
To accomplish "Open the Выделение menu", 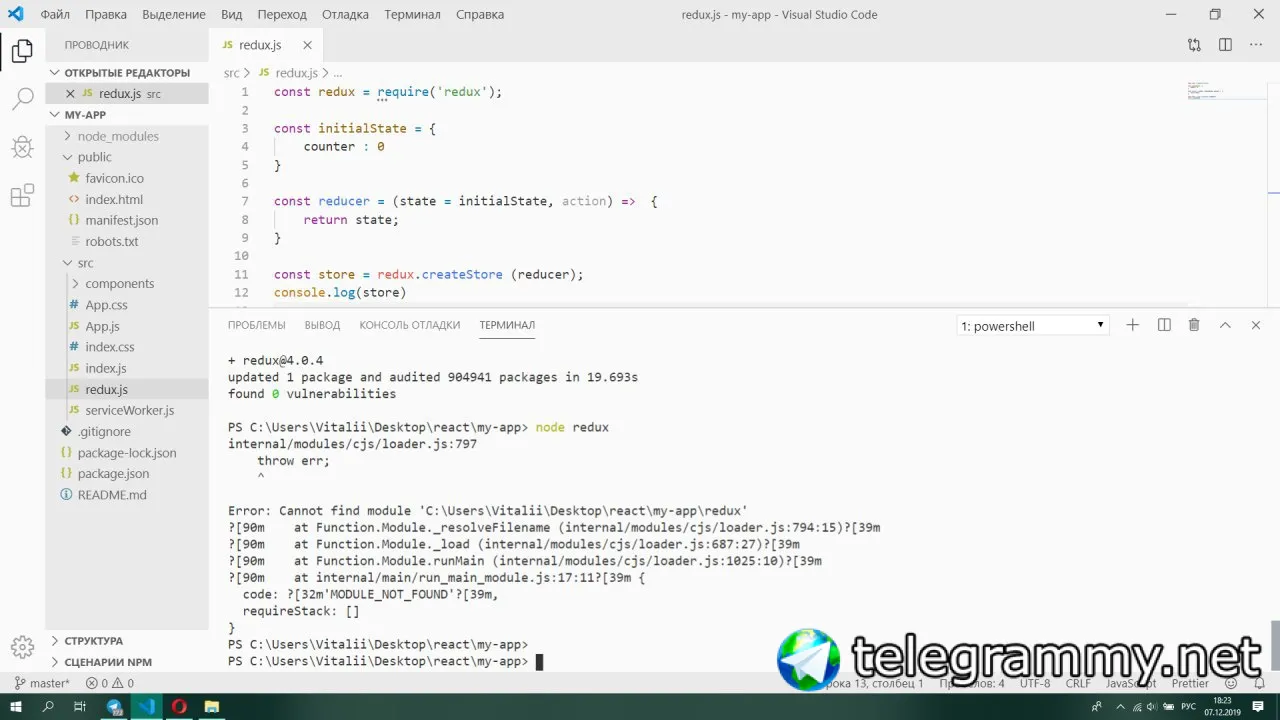I will [x=174, y=14].
